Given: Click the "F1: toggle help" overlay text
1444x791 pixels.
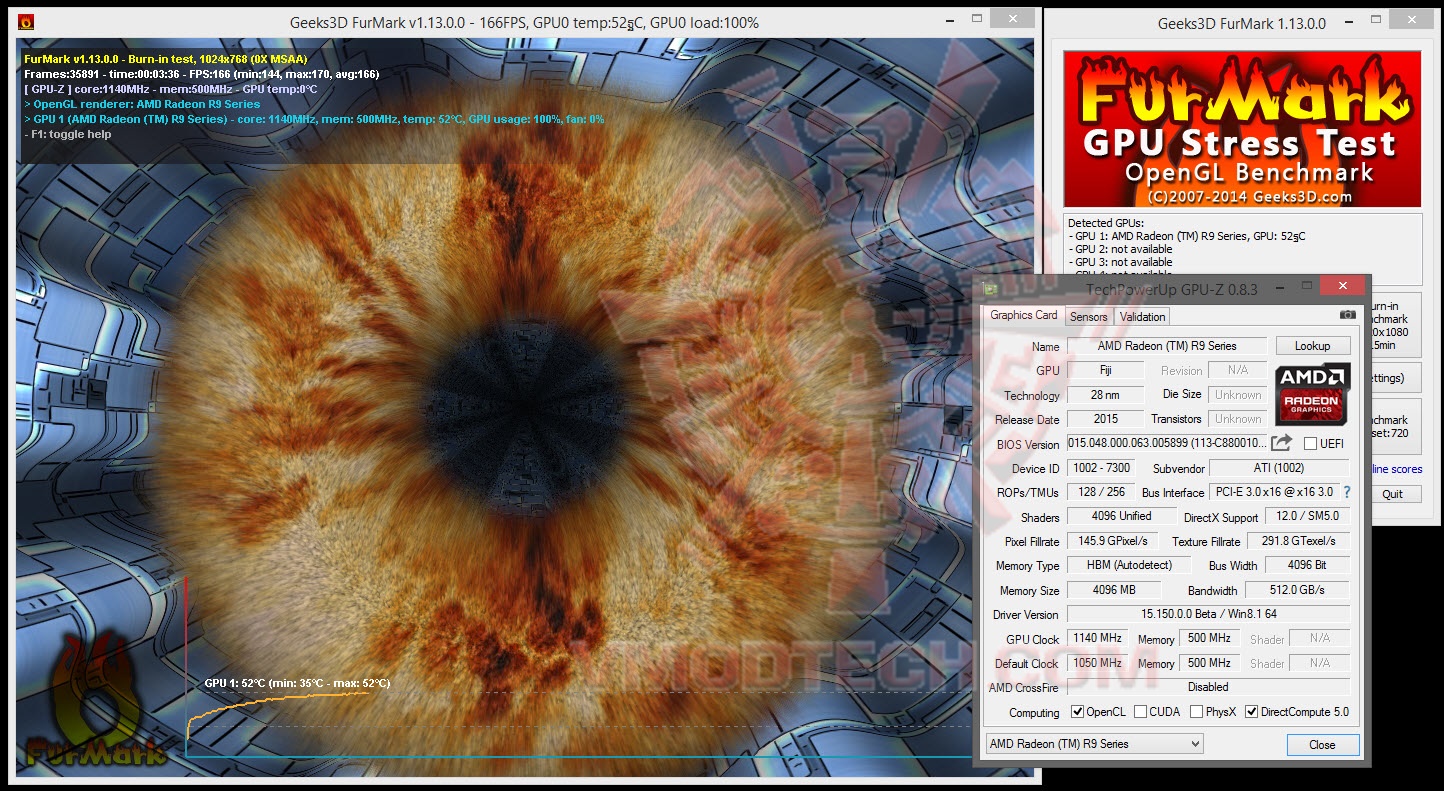Looking at the screenshot, I should click(67, 134).
